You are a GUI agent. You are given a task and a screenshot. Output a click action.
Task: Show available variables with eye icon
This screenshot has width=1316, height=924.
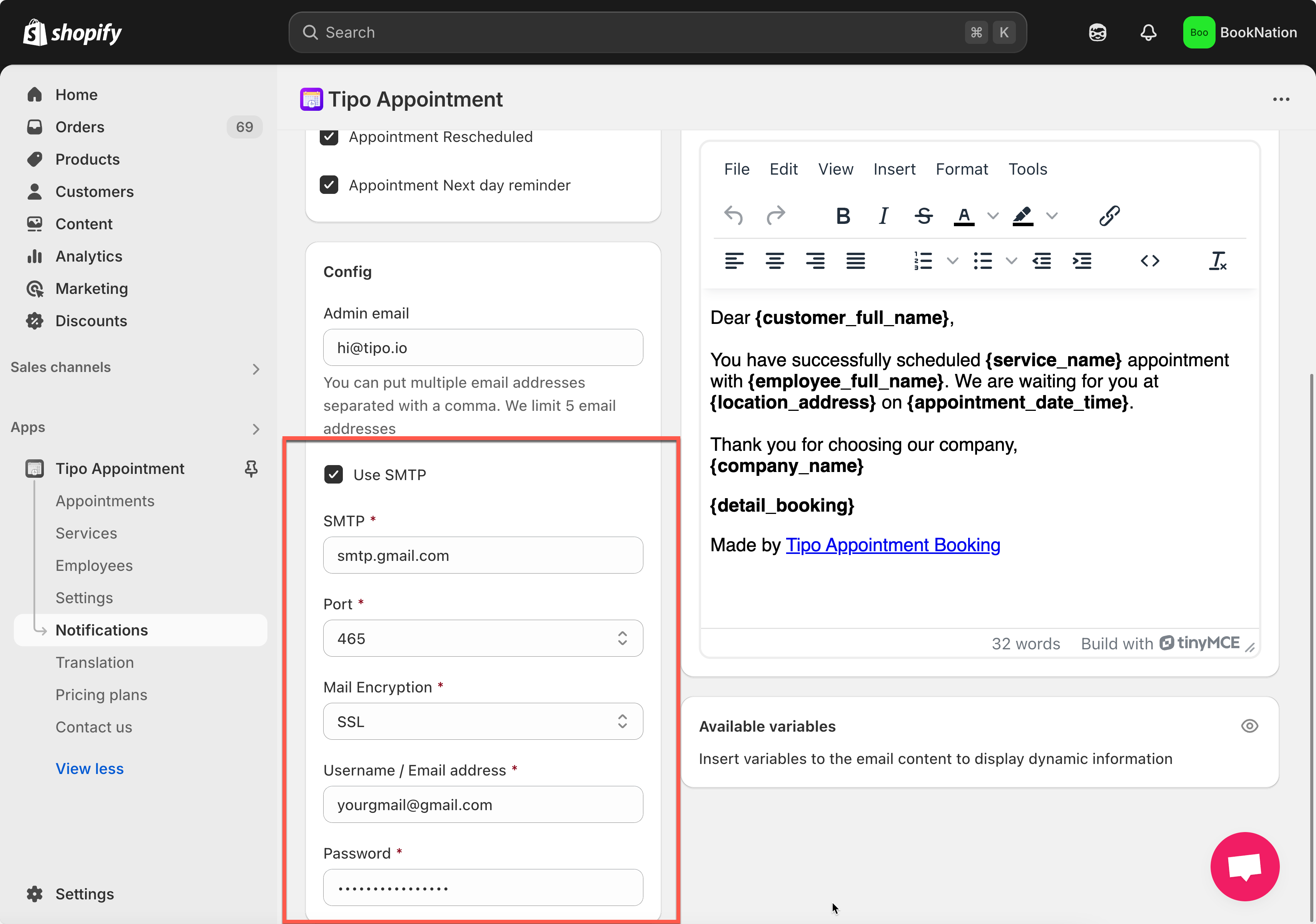pos(1249,726)
